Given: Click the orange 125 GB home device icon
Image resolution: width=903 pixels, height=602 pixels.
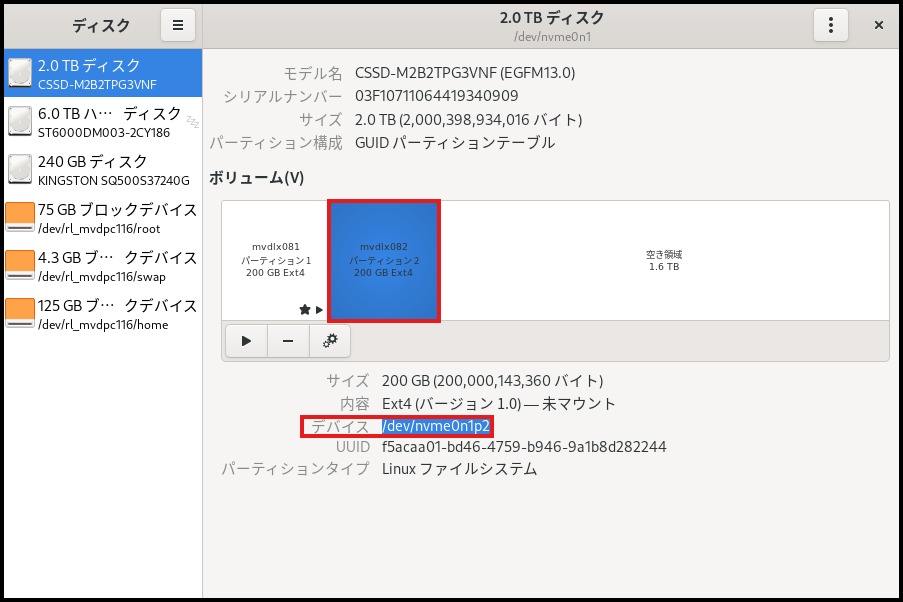Looking at the screenshot, I should 20,314.
